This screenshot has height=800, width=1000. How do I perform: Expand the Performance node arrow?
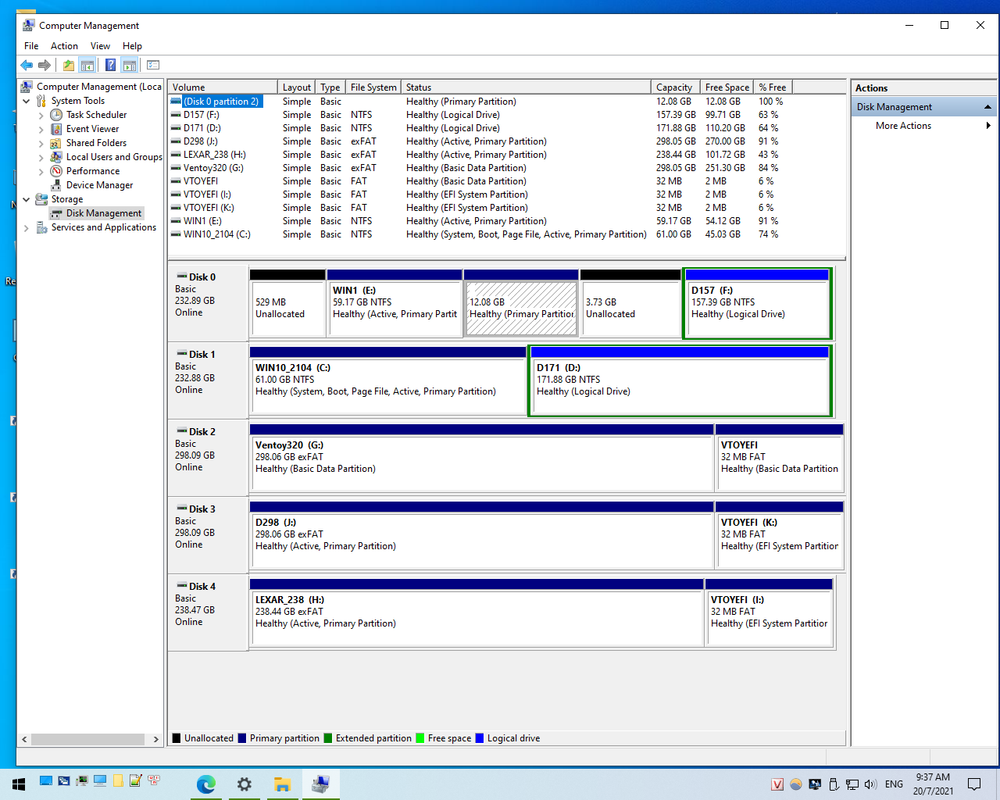(x=41, y=172)
